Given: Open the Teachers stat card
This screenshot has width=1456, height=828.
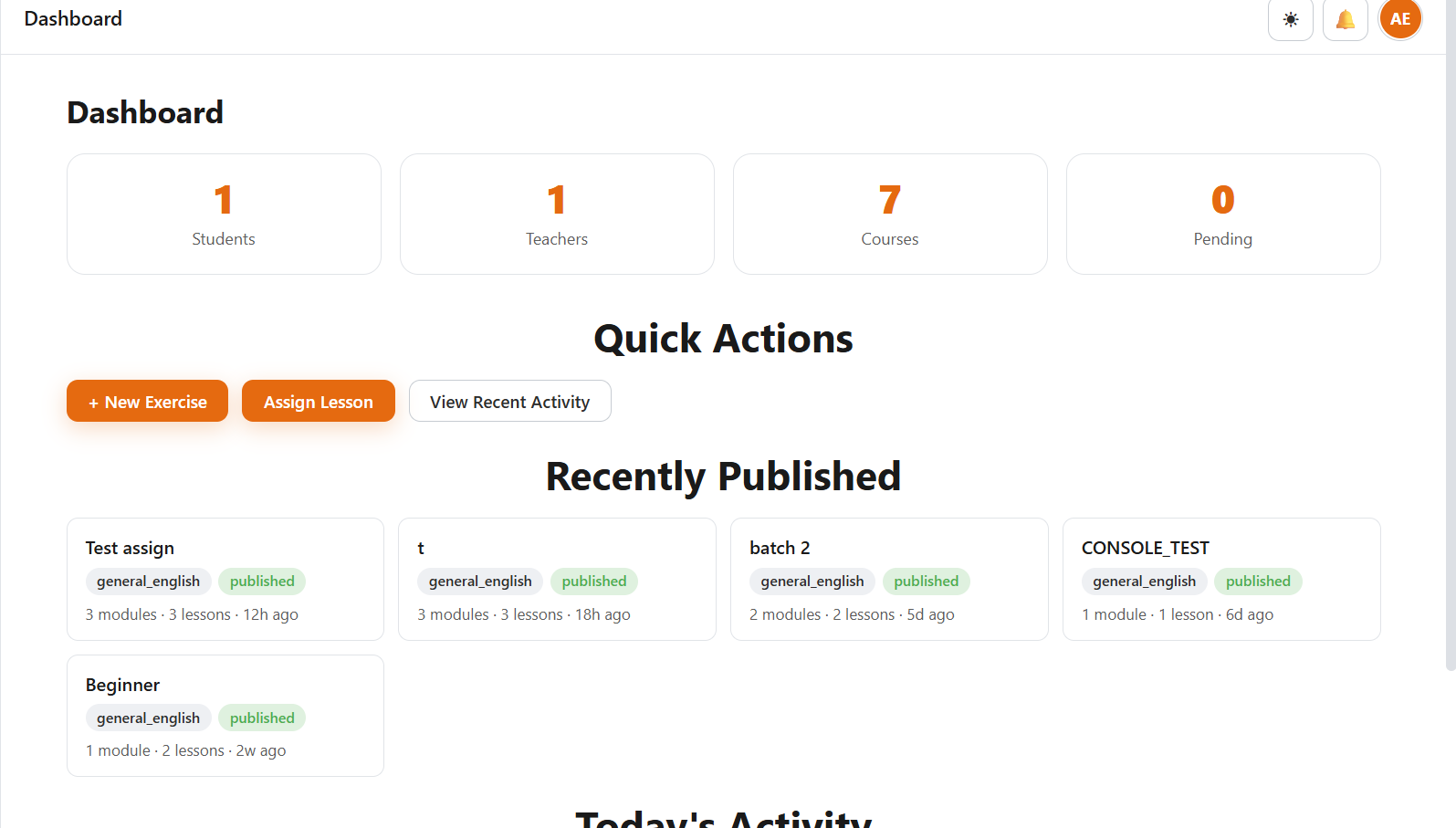Looking at the screenshot, I should [x=557, y=214].
